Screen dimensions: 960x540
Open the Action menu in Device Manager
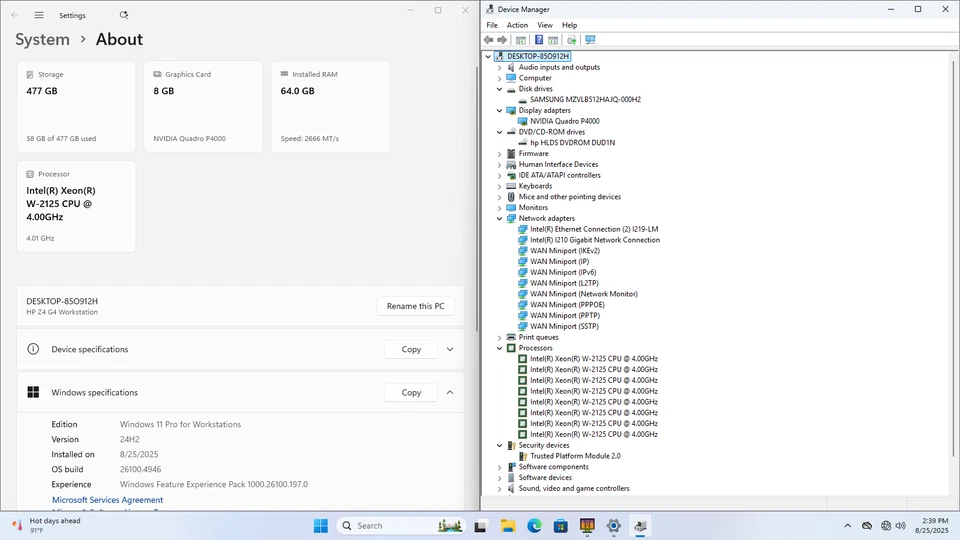(517, 25)
